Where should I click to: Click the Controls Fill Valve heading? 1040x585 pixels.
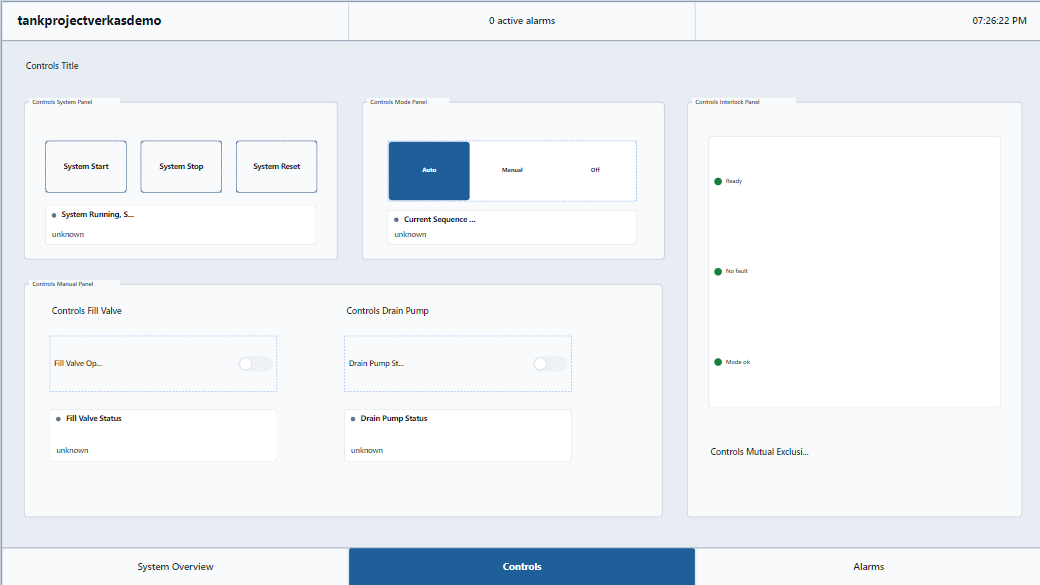(x=86, y=310)
